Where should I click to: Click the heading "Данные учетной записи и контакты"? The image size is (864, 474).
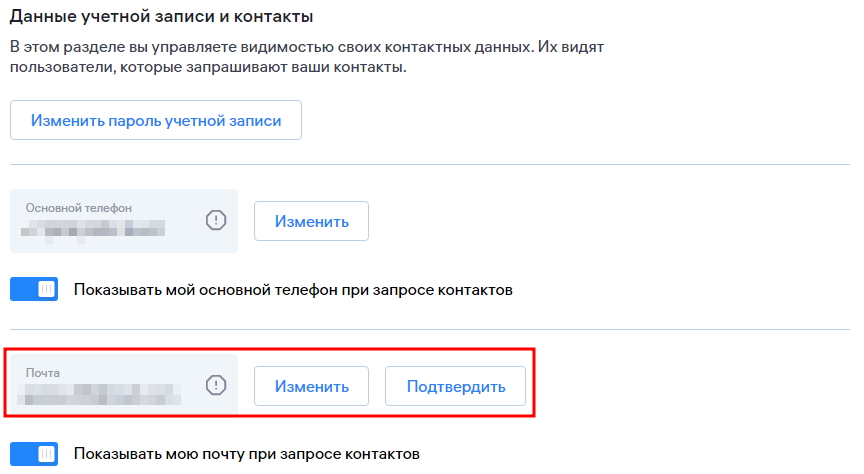[x=161, y=17]
